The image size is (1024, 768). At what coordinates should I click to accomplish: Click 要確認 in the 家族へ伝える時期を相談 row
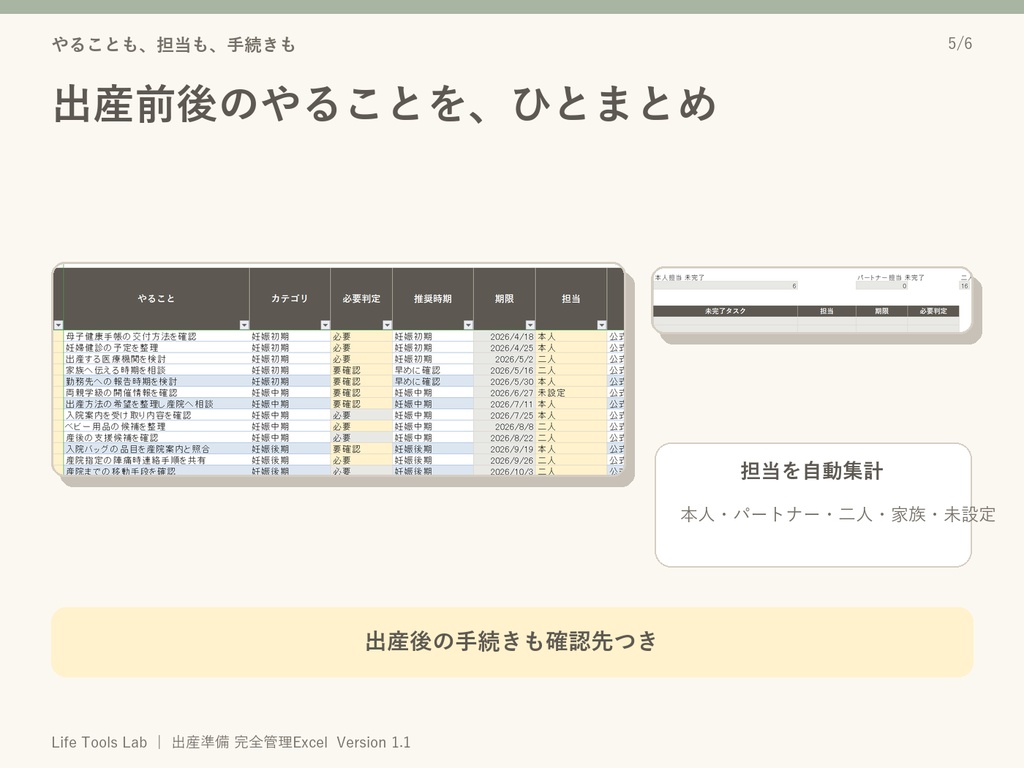point(361,370)
